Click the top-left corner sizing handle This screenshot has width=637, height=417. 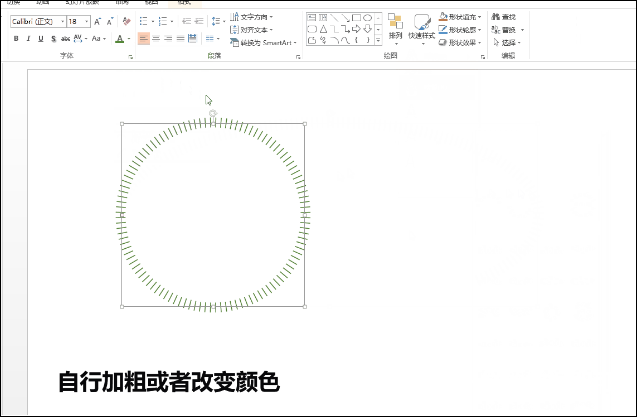point(122,124)
